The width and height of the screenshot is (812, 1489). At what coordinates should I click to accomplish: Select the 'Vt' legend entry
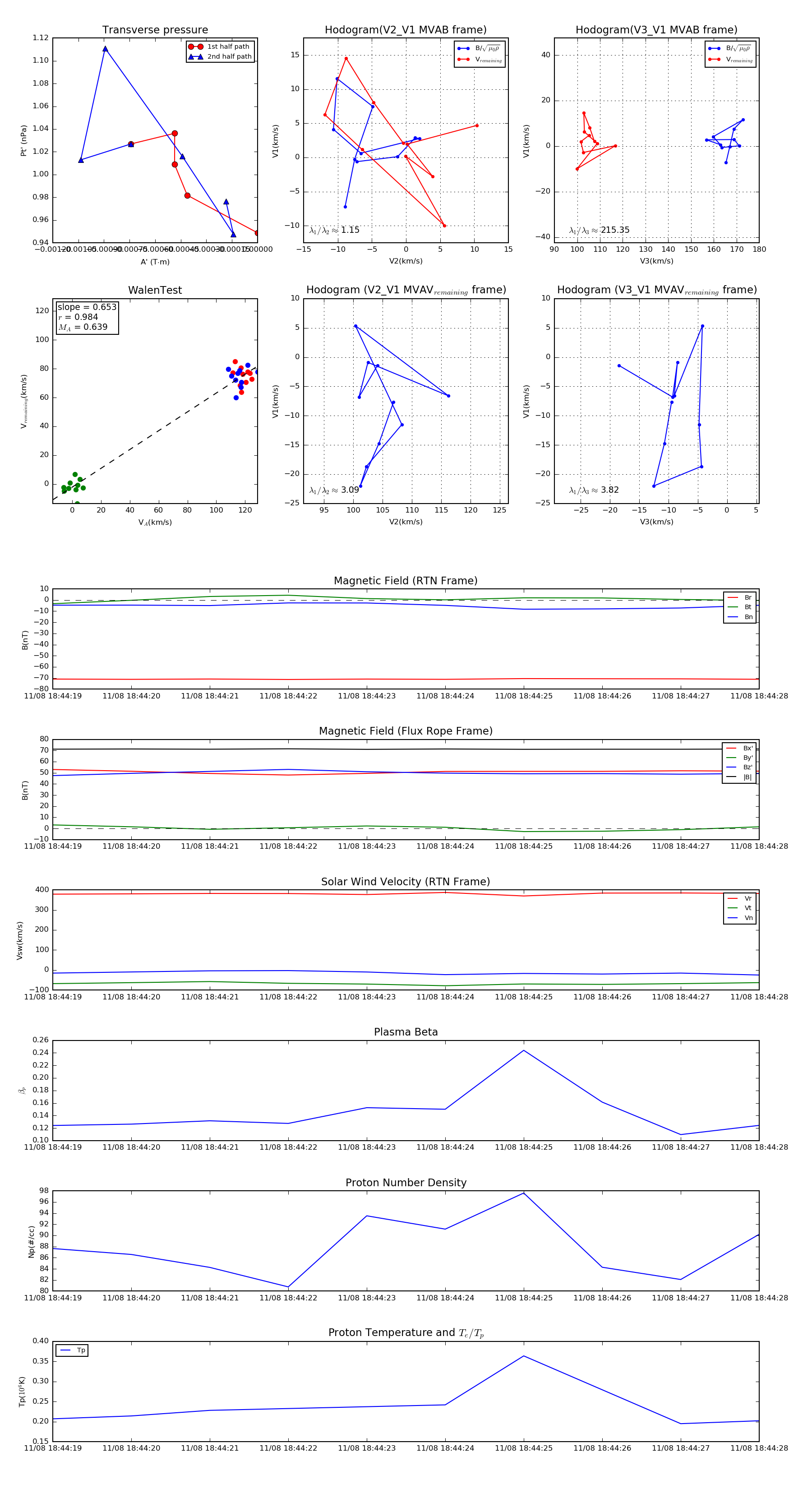point(740,908)
